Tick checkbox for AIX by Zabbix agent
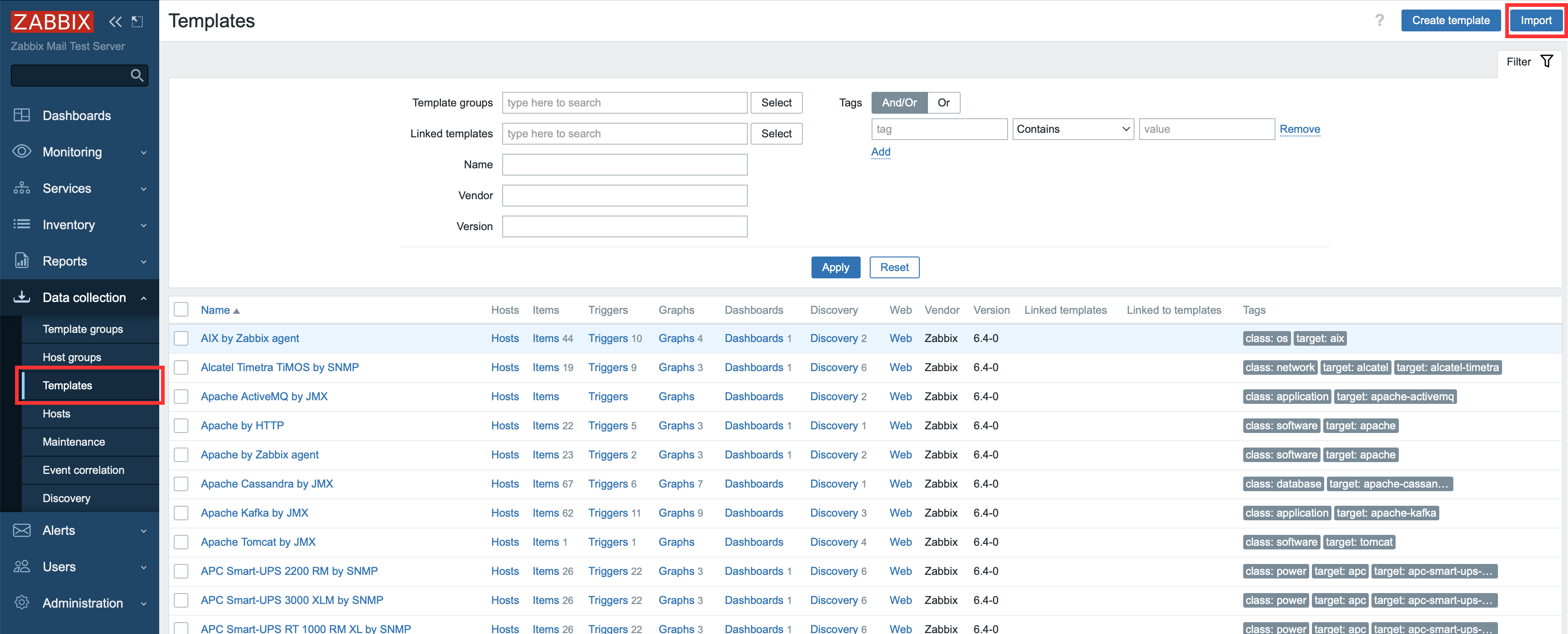Image resolution: width=1568 pixels, height=634 pixels. tap(181, 338)
